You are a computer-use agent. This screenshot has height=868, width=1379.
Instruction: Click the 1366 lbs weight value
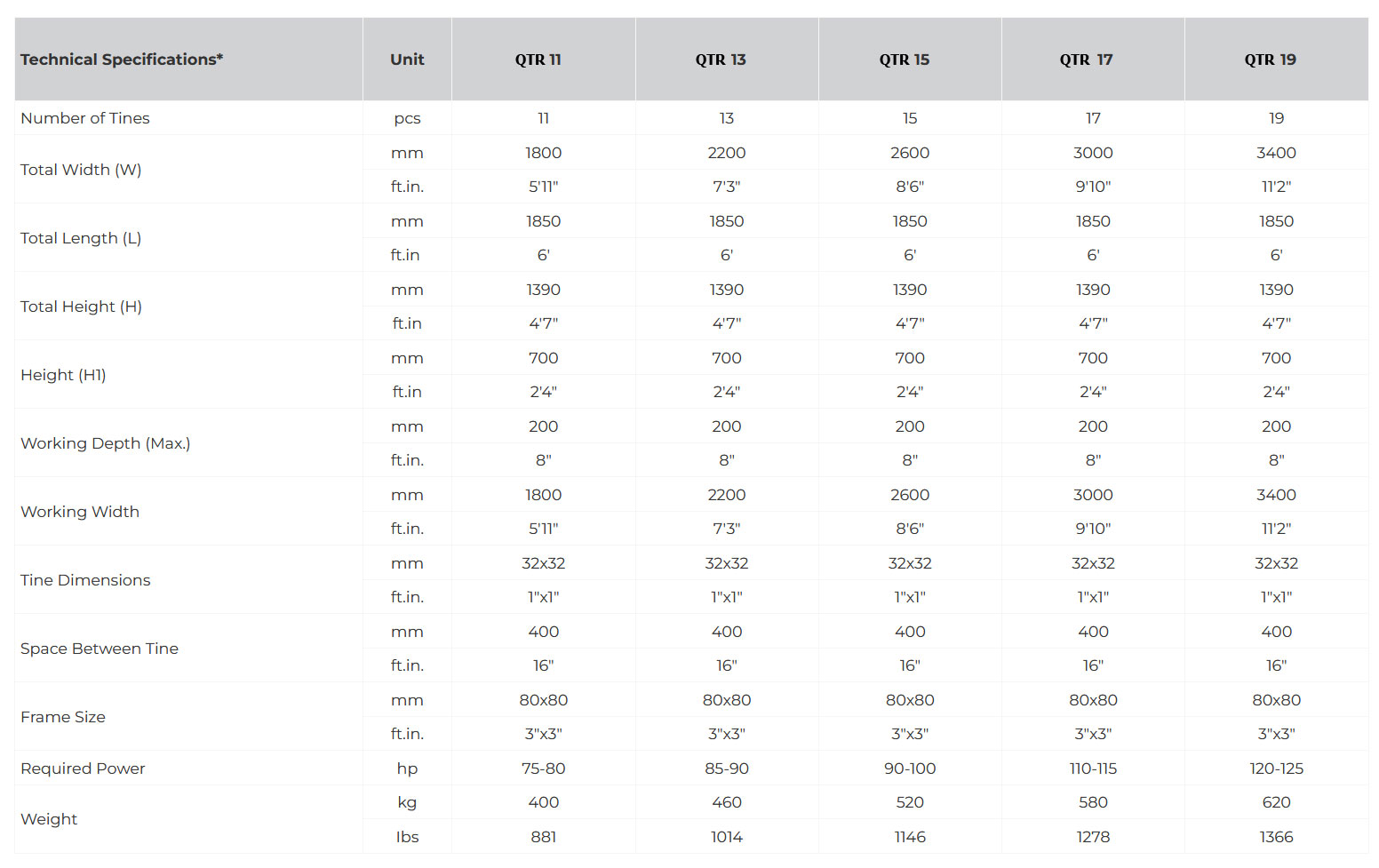click(x=1276, y=837)
